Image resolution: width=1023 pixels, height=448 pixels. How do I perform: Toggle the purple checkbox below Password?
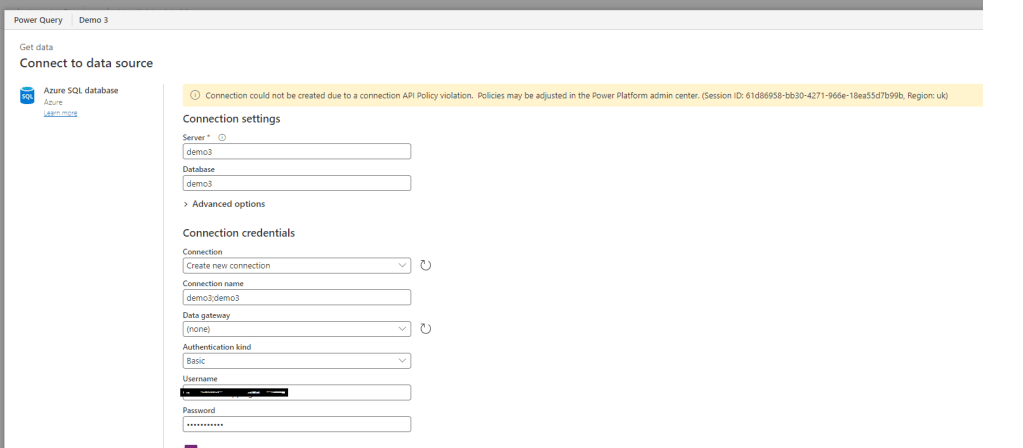[x=190, y=445]
